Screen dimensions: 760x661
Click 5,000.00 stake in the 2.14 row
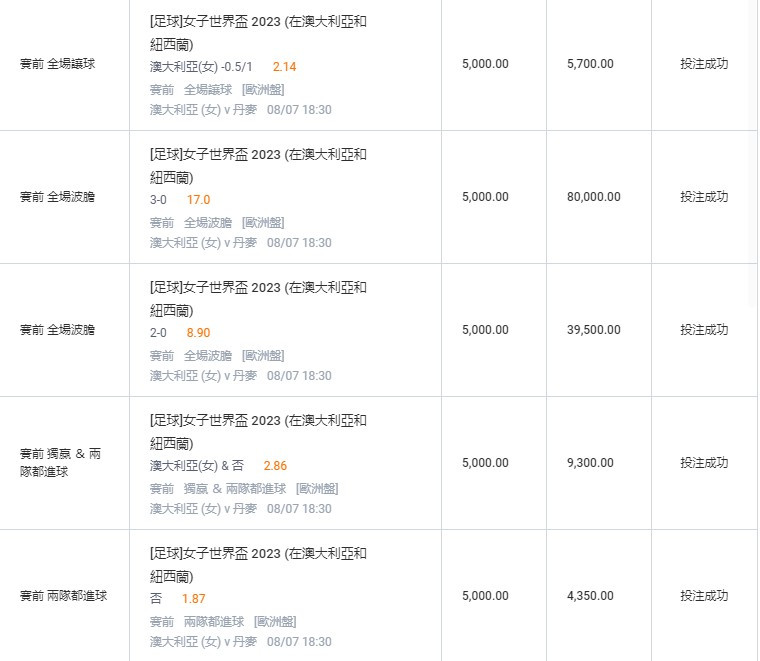(485, 64)
